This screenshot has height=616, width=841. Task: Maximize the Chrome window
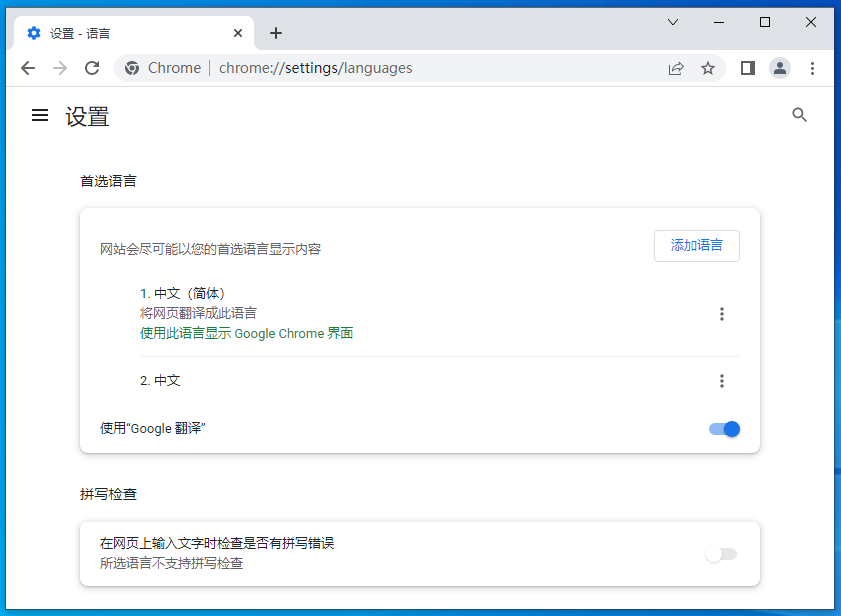pyautogui.click(x=765, y=22)
